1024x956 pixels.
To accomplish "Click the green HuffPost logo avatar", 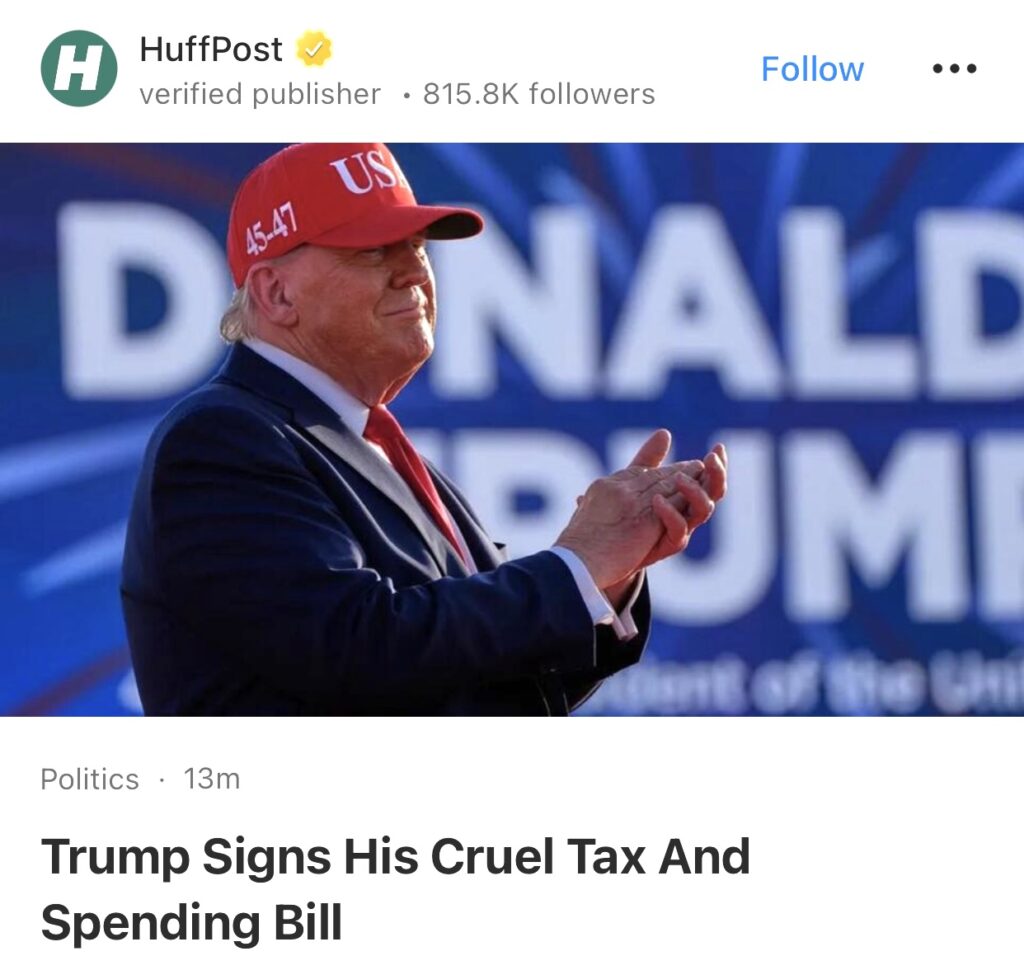I will coord(79,68).
